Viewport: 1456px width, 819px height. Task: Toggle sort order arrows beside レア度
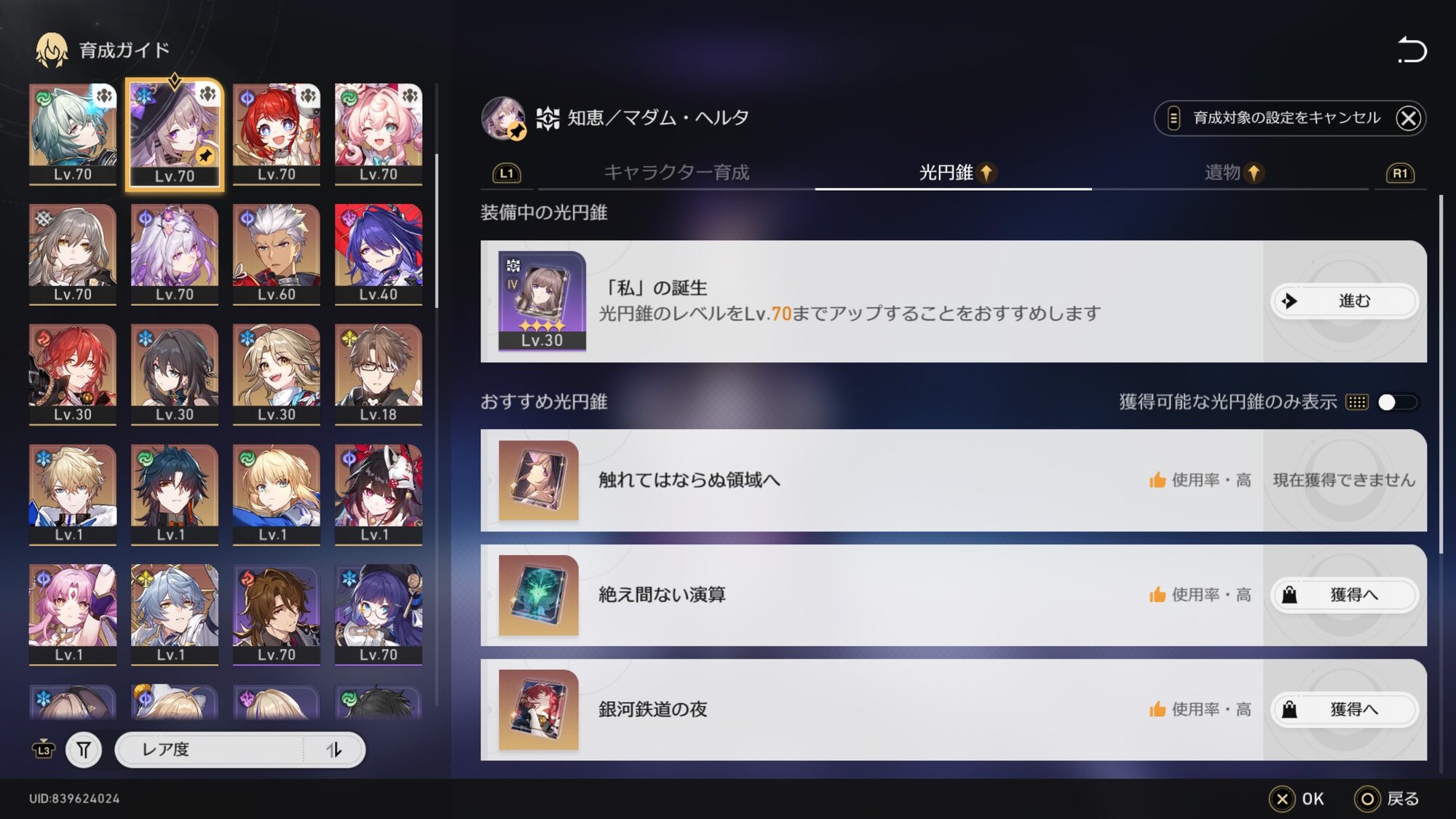[x=334, y=749]
